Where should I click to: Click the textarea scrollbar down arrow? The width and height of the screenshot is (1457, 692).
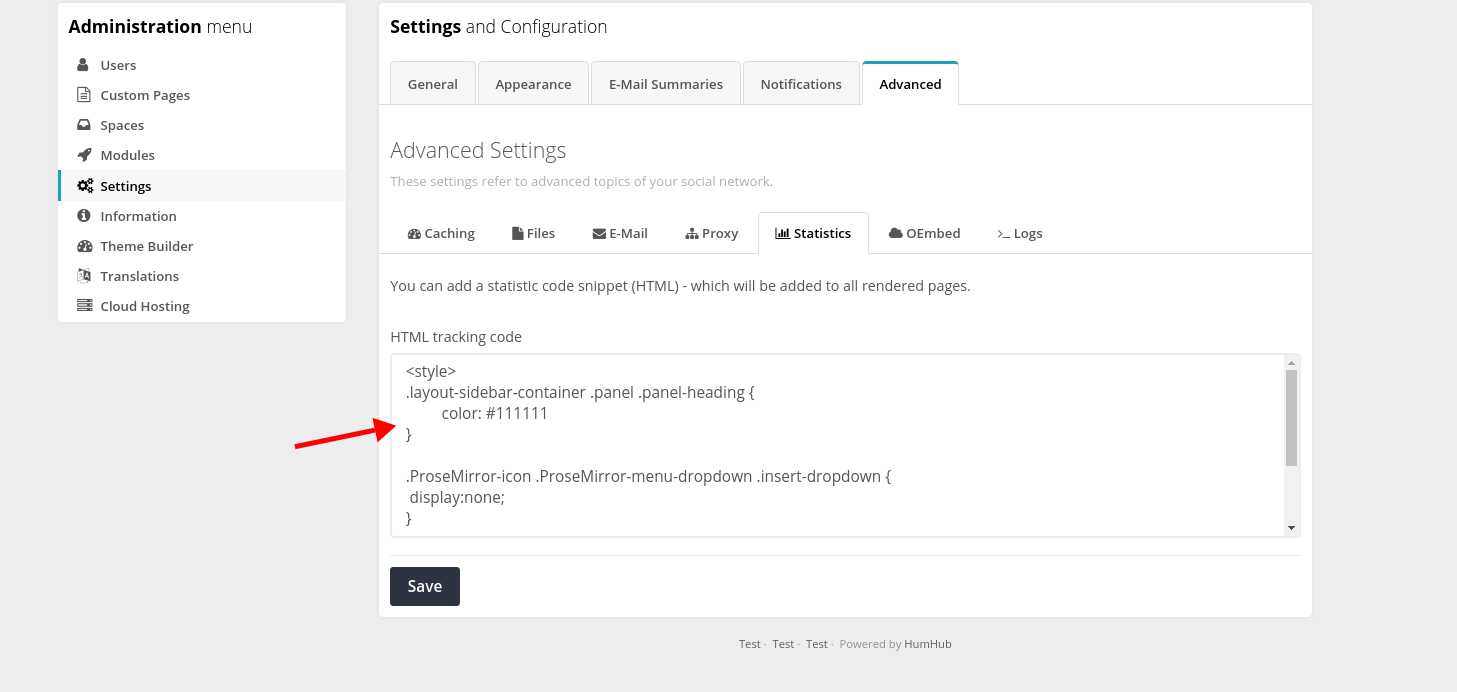[1291, 528]
